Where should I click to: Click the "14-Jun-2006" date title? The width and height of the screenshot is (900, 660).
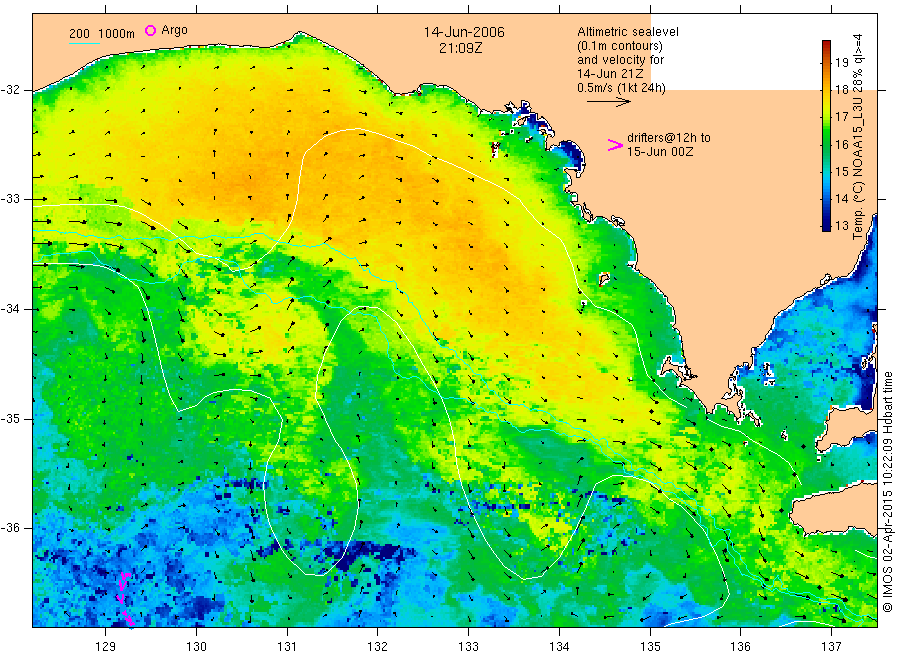tap(464, 32)
